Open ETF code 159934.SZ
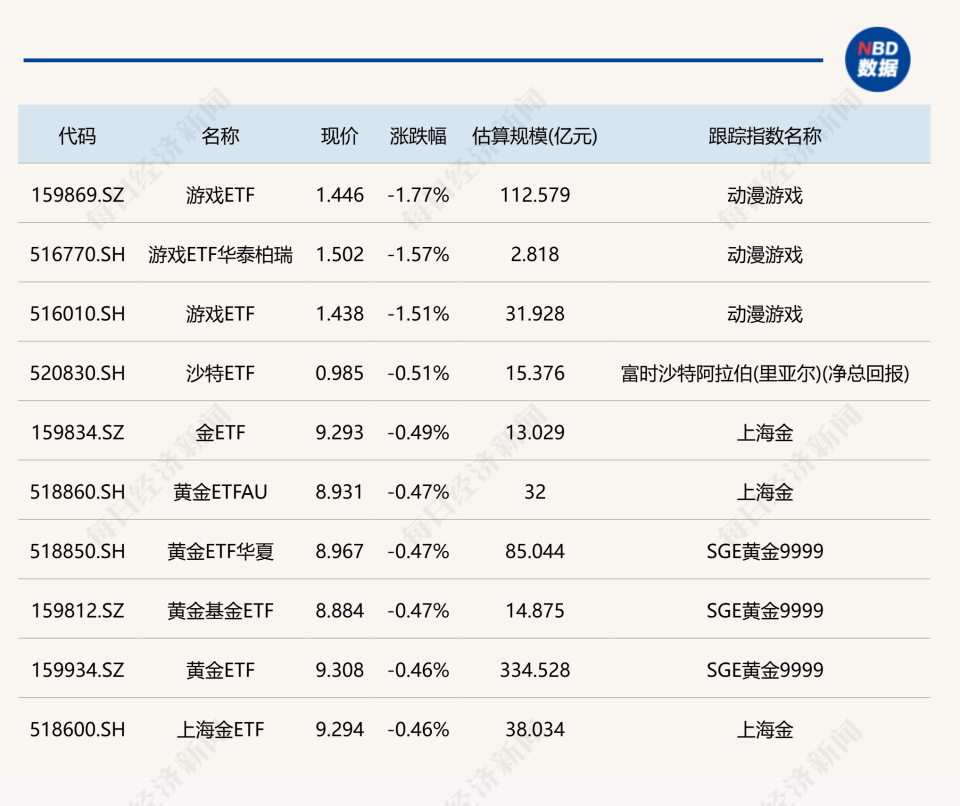960x806 pixels. tap(78, 670)
